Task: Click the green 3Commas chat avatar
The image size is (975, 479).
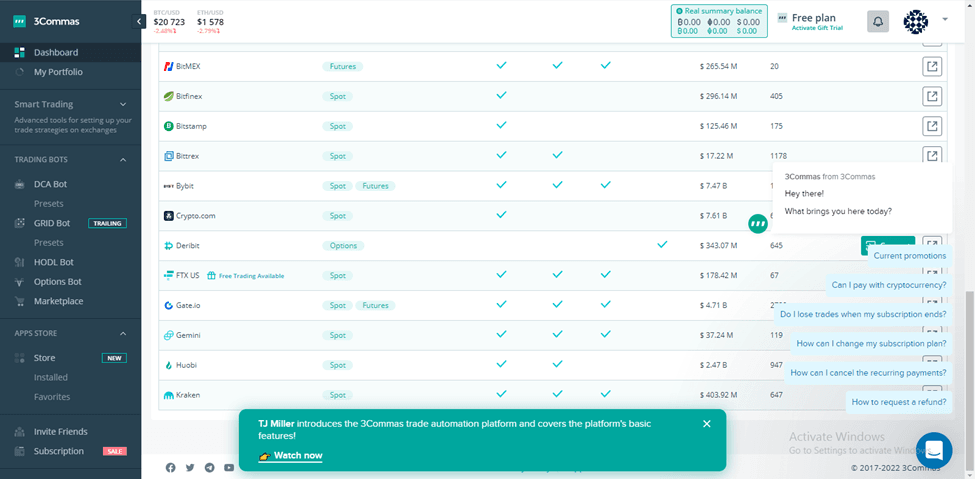Action: click(757, 223)
